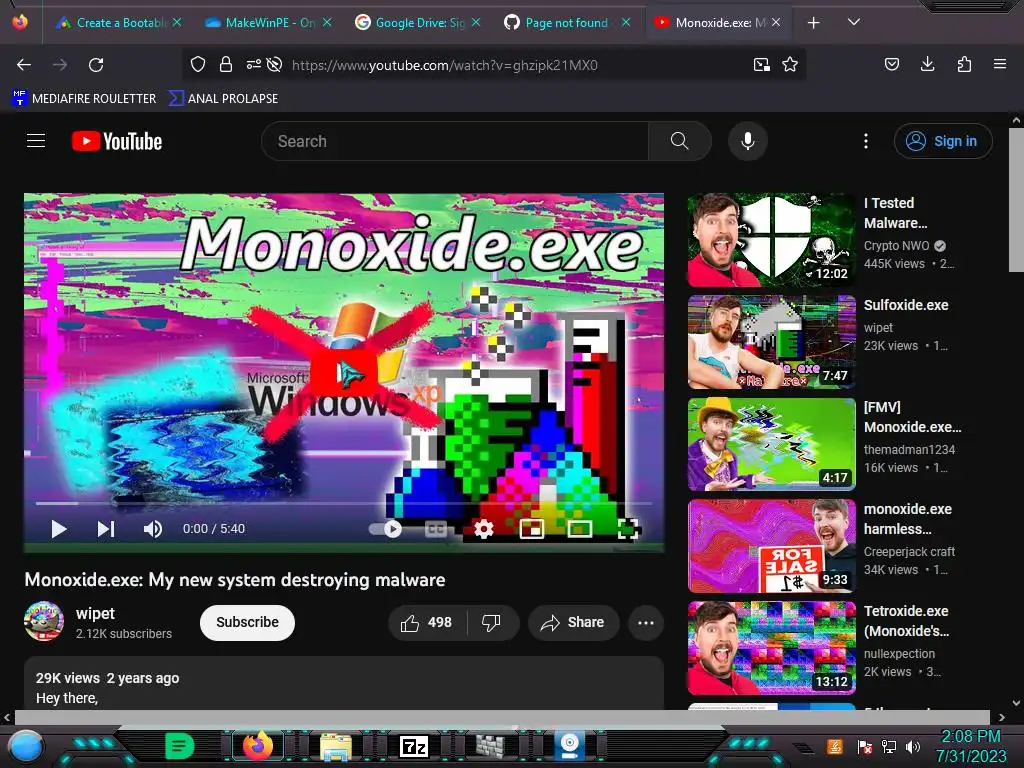Open YouTube guide sidebar menu
Screen dimensions: 1024x768
36,140
